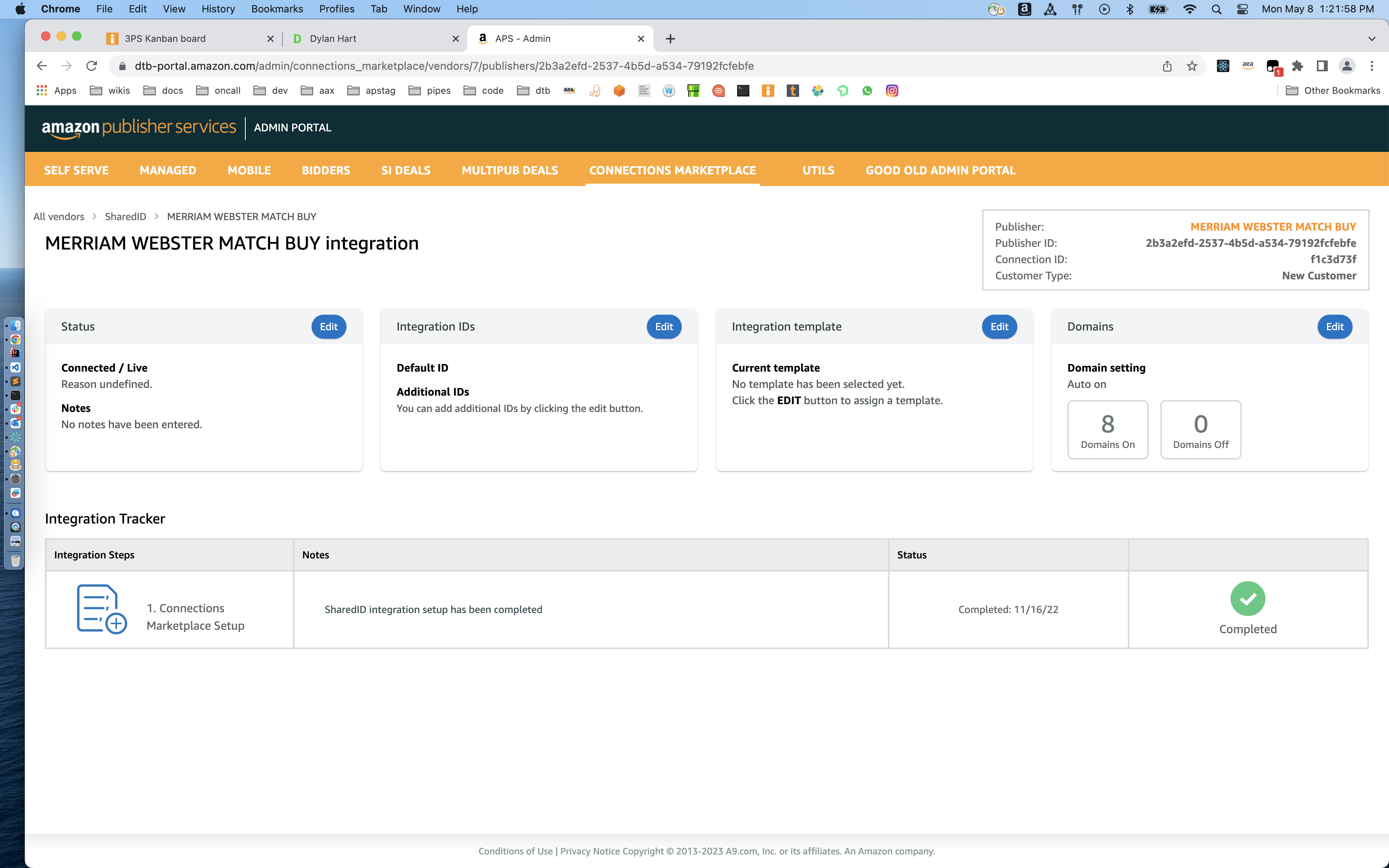This screenshot has height=868, width=1389.
Task: Switch to the BIDDERS navigation tab
Action: [326, 170]
